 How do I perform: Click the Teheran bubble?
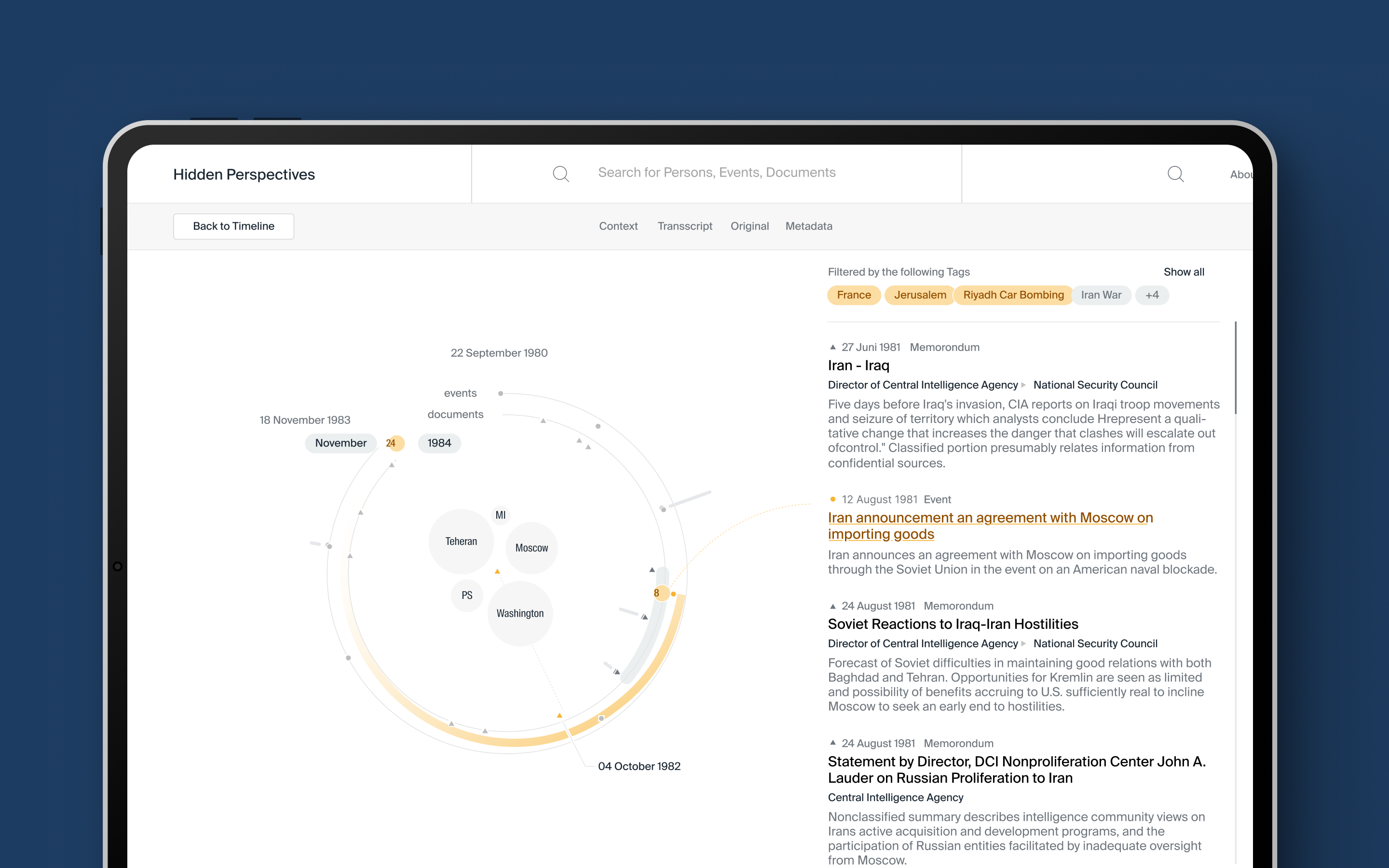coord(461,542)
